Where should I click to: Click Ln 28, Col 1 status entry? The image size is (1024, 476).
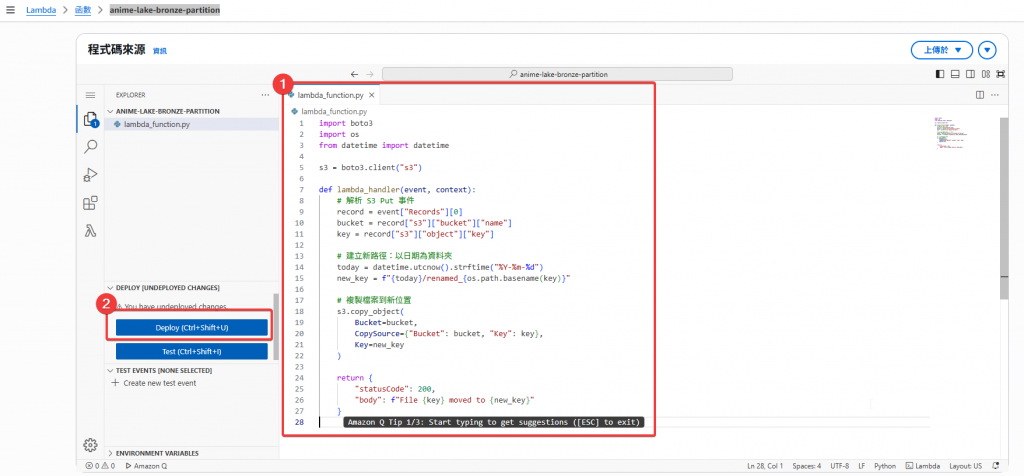[x=765, y=466]
